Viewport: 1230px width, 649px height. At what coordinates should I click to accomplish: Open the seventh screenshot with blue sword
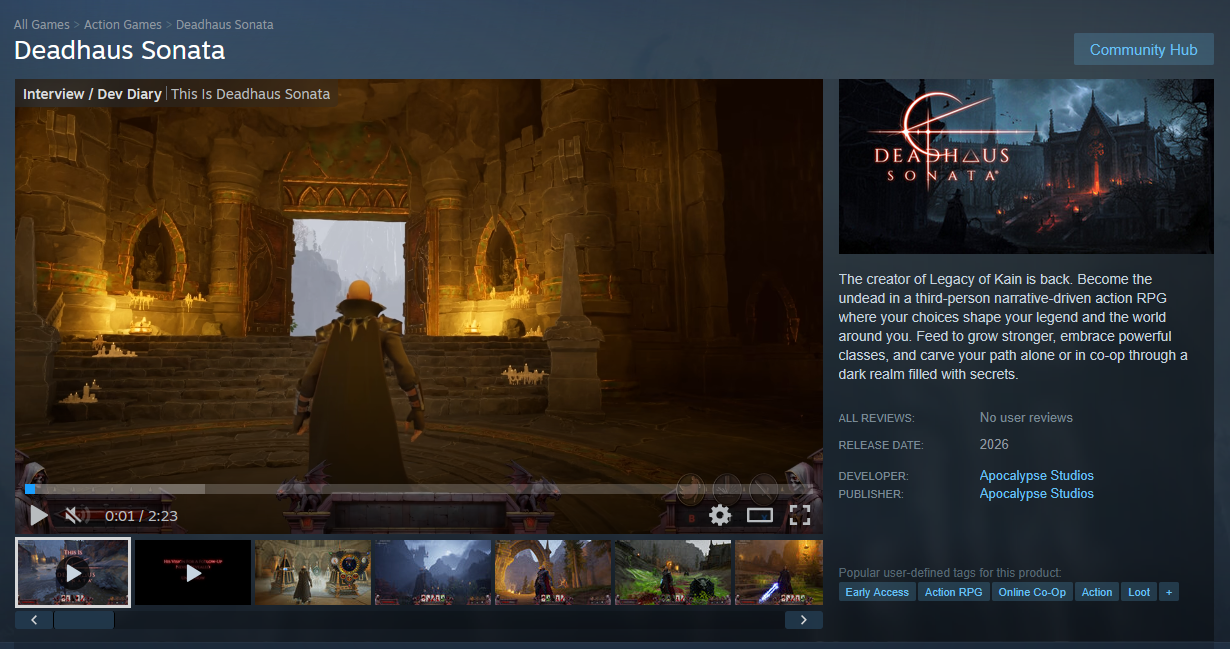pos(779,573)
